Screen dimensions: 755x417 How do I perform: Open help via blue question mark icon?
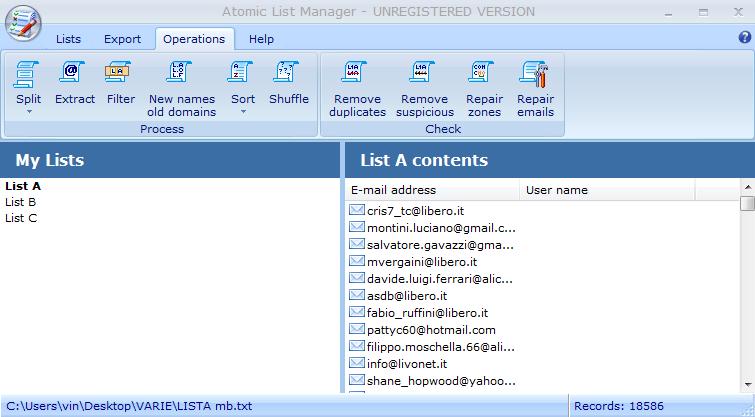[744, 37]
